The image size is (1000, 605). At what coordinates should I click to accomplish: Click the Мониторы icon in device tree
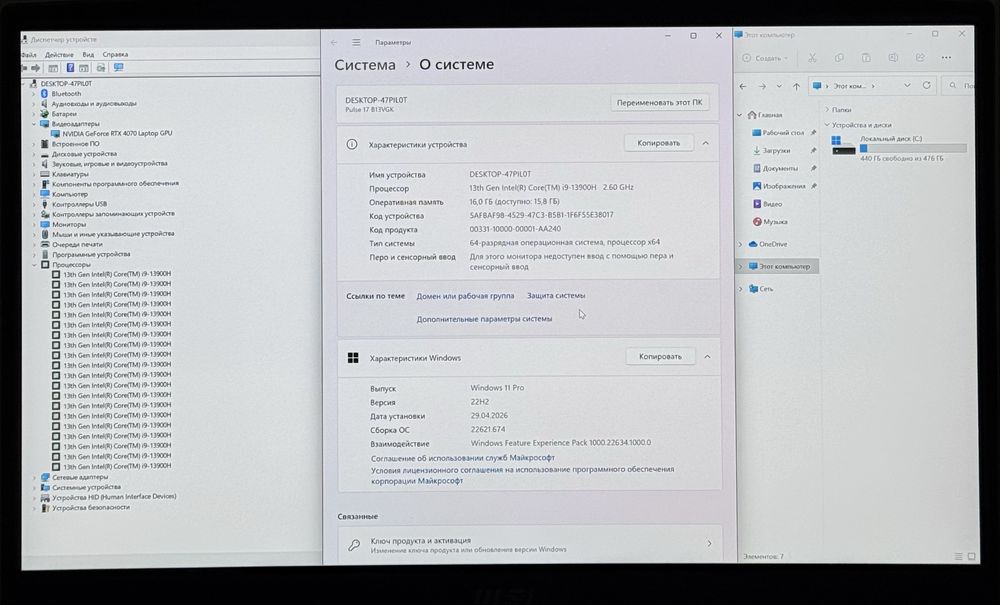pos(44,224)
